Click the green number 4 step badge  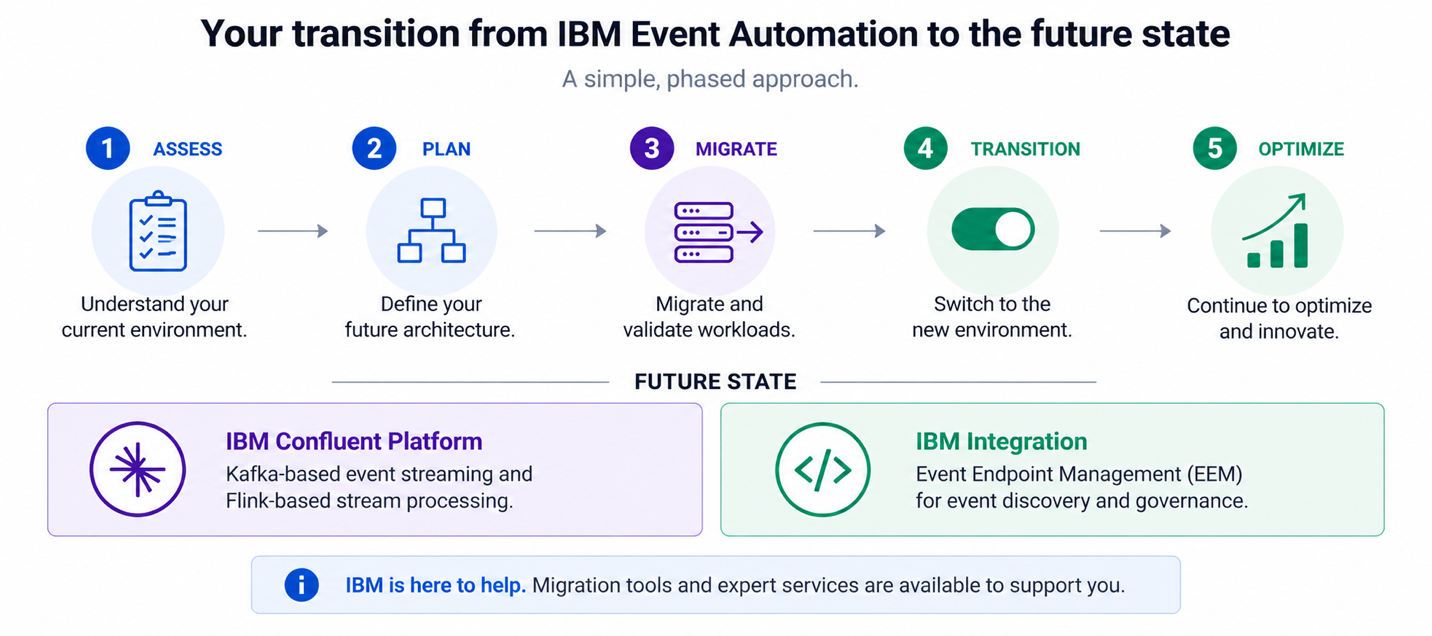[925, 149]
